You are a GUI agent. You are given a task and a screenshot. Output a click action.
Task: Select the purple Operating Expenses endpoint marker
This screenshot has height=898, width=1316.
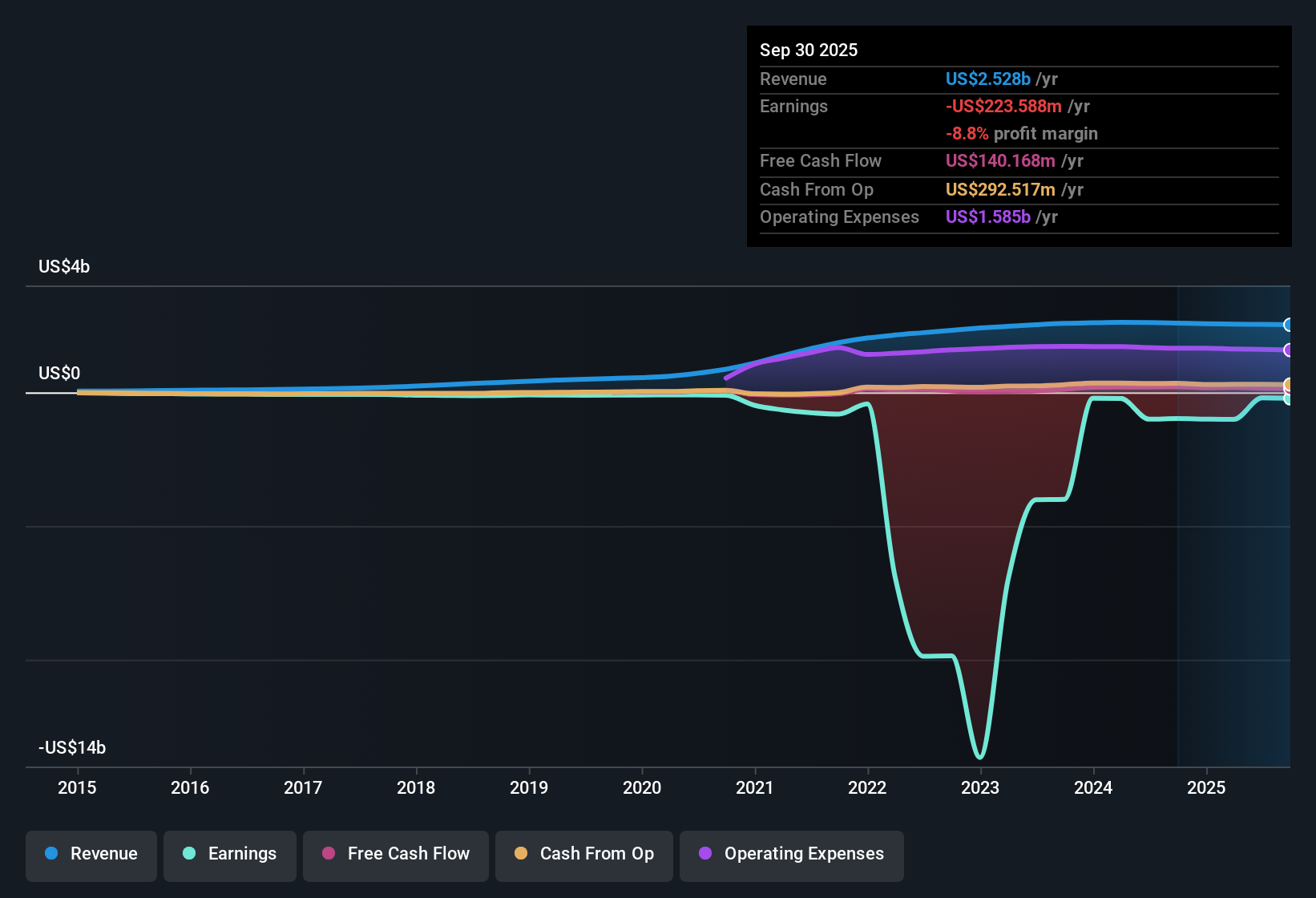click(x=1288, y=350)
